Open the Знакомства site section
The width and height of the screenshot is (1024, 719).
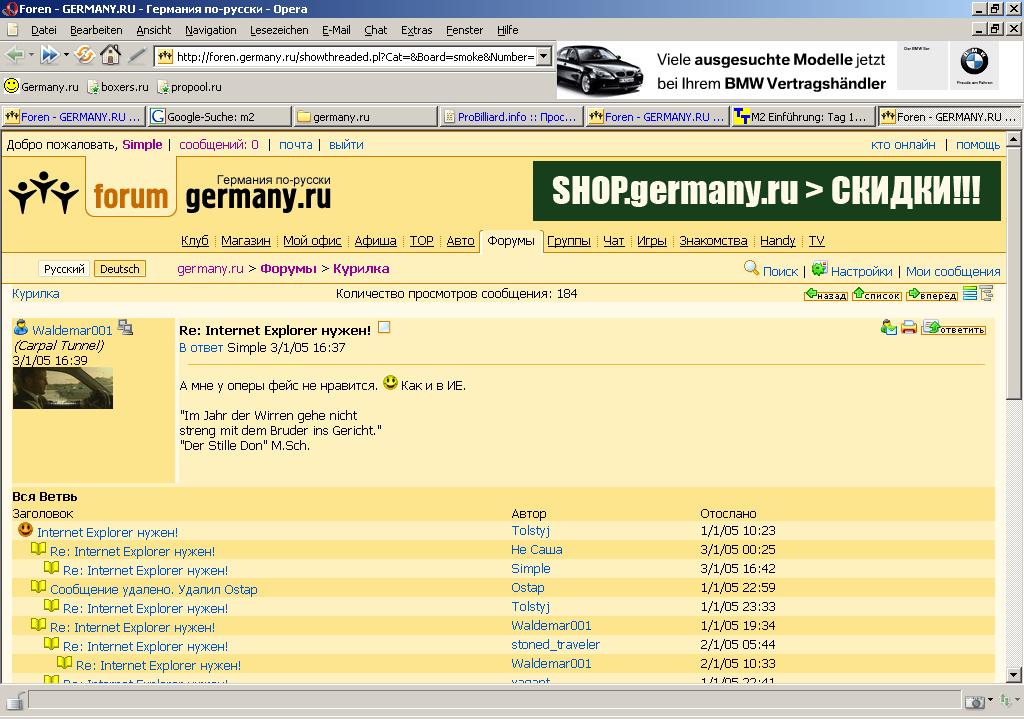pyautogui.click(x=713, y=240)
